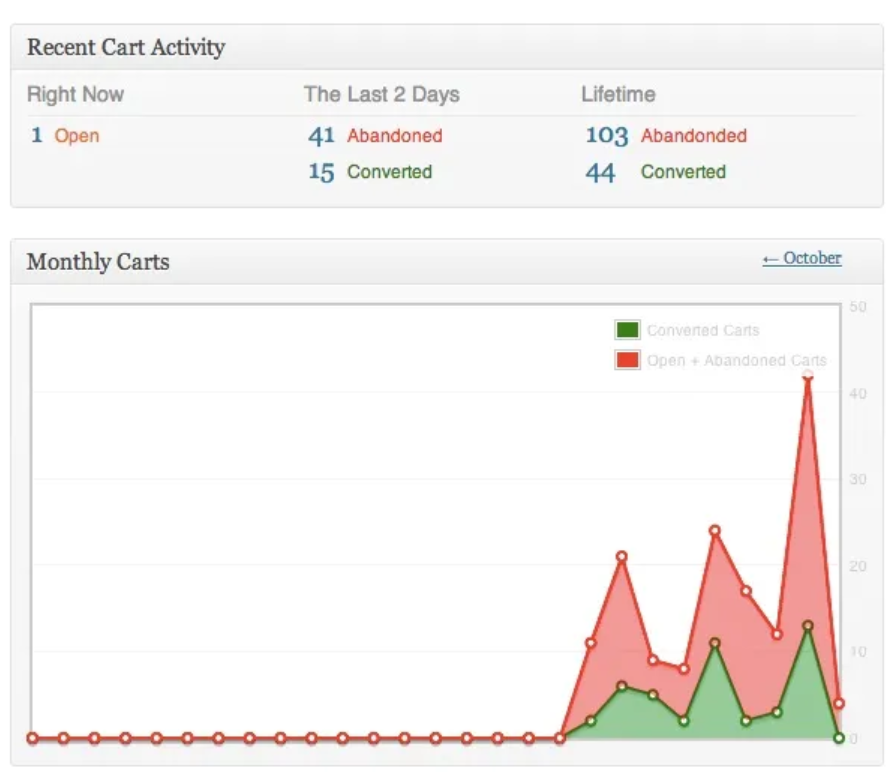Screen dimensions: 891x772
Task: Select the first data point on the chart line
Action: (x=33, y=736)
